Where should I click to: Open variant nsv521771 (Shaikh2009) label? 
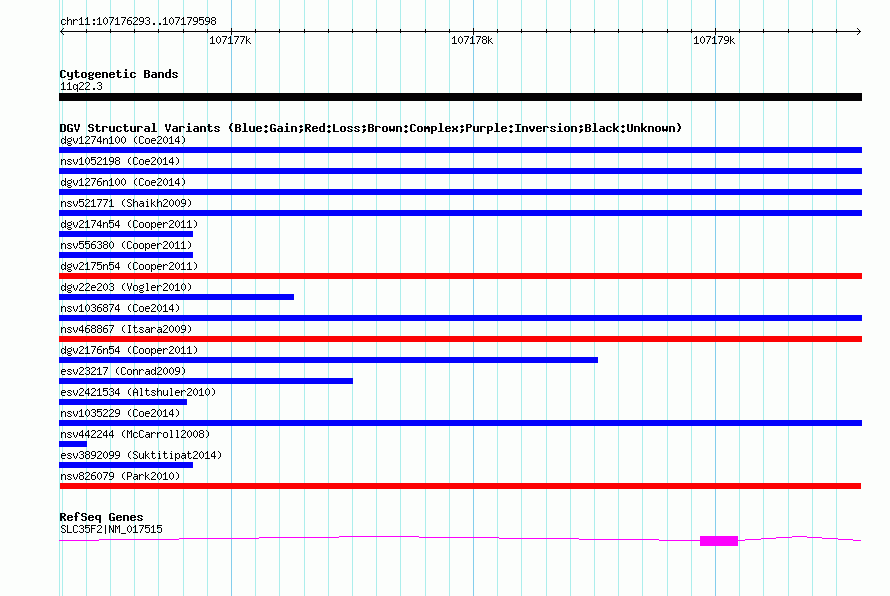point(126,203)
